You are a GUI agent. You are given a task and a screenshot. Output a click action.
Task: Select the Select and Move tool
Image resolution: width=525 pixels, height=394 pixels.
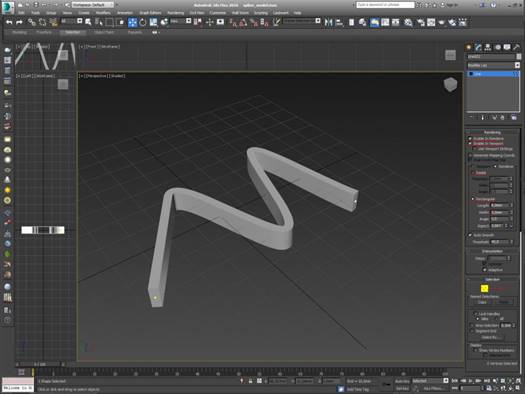point(133,22)
